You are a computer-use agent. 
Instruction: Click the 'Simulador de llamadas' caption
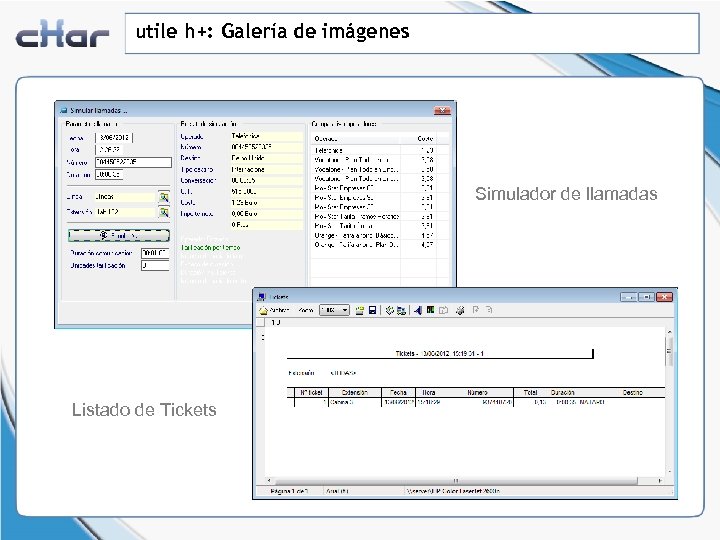pyautogui.click(x=566, y=194)
